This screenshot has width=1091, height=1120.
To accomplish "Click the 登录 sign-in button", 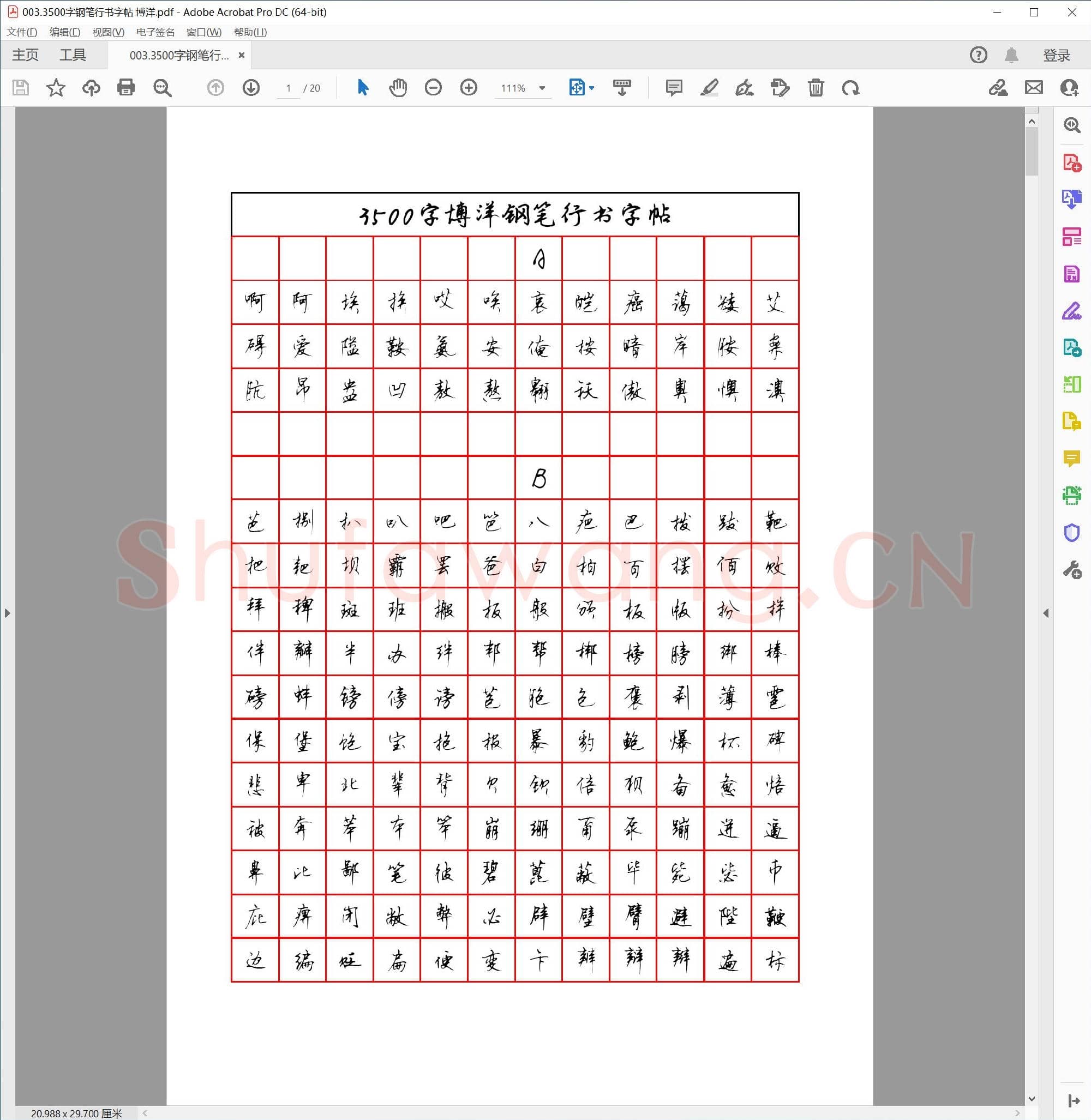I will coord(1057,55).
